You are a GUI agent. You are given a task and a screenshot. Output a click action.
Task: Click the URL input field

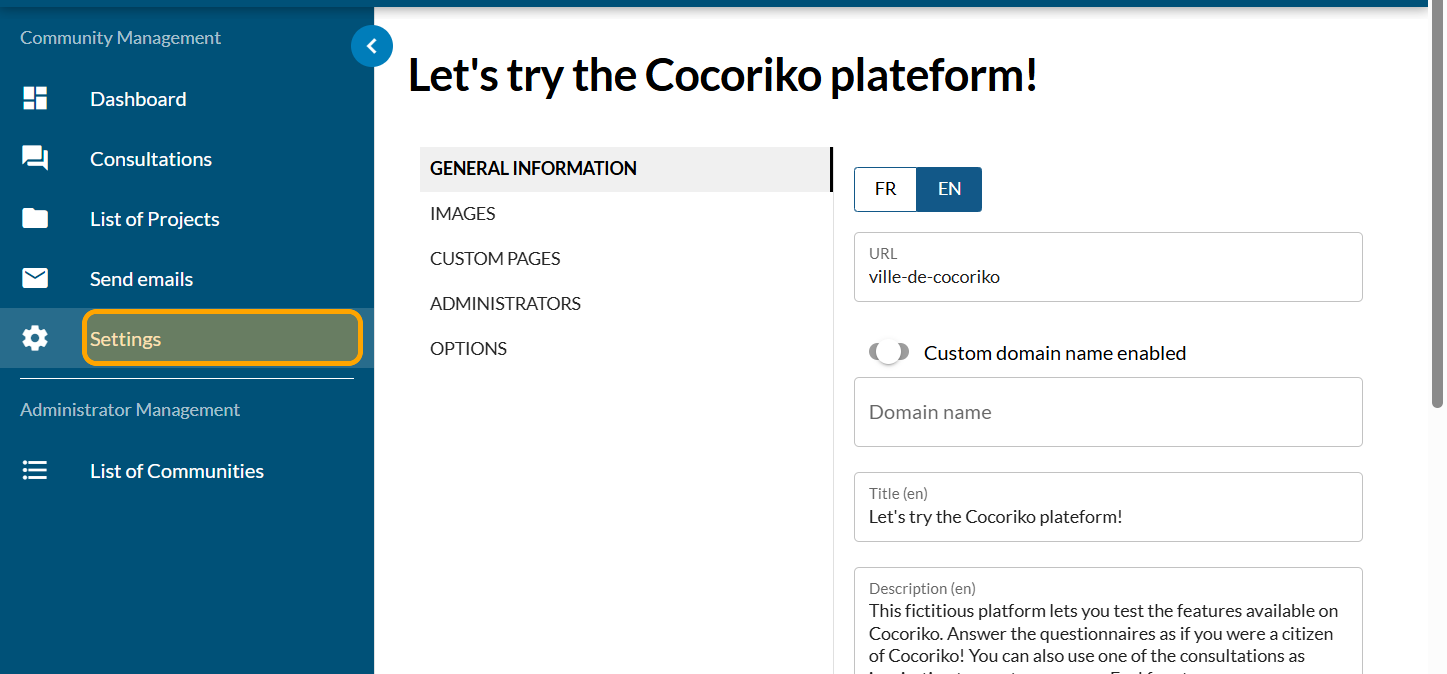click(x=1107, y=277)
